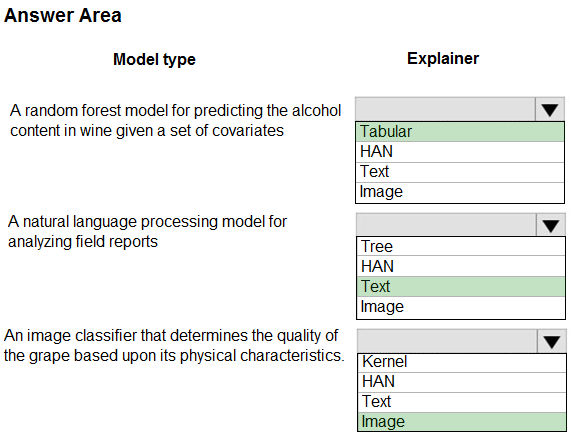The width and height of the screenshot is (575, 439).
Task: Click the image classifier explainer combo box field
Action: 447,341
